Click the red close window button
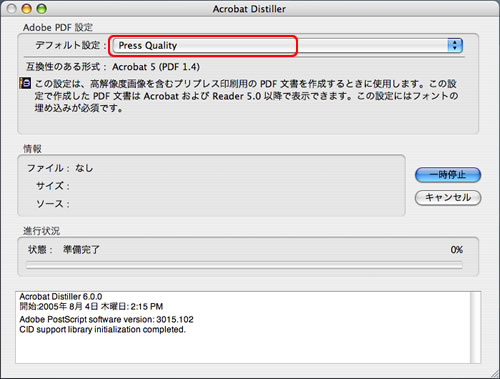Image resolution: width=500 pixels, height=379 pixels. pos(12,9)
